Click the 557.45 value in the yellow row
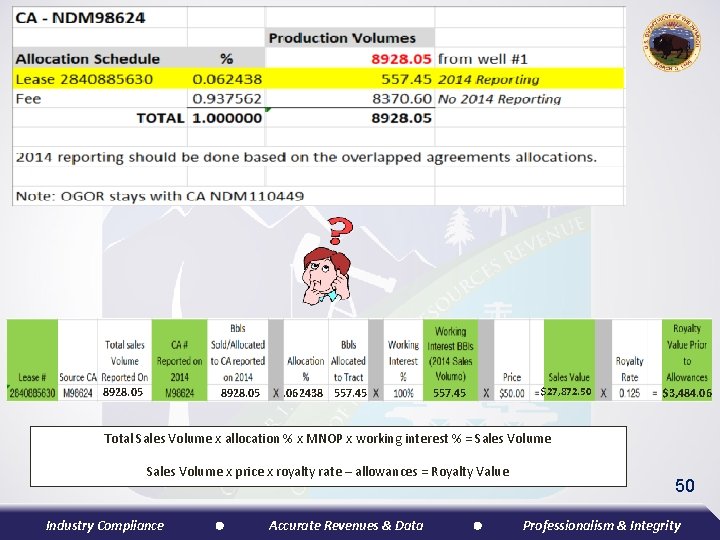 pyautogui.click(x=406, y=79)
